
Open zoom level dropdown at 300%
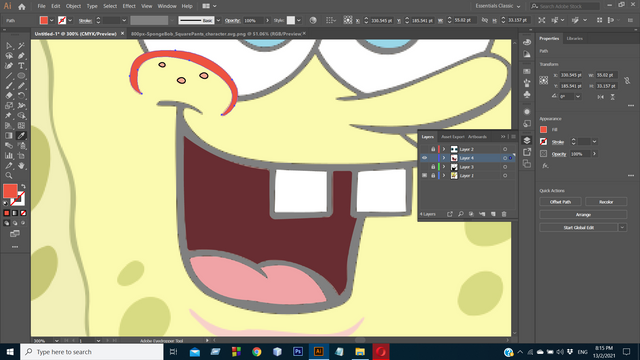(56, 340)
